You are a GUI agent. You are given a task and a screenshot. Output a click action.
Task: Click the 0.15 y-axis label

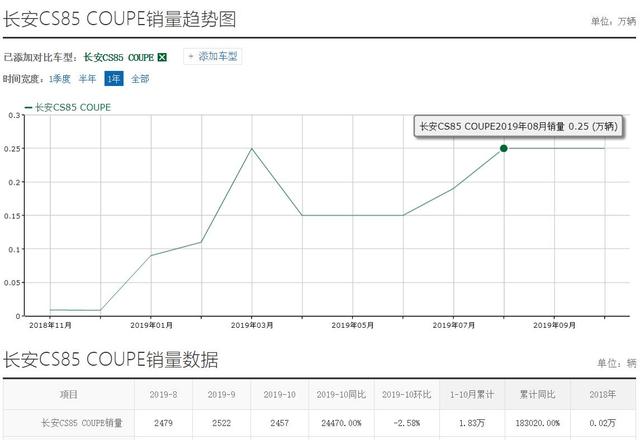tap(12, 216)
